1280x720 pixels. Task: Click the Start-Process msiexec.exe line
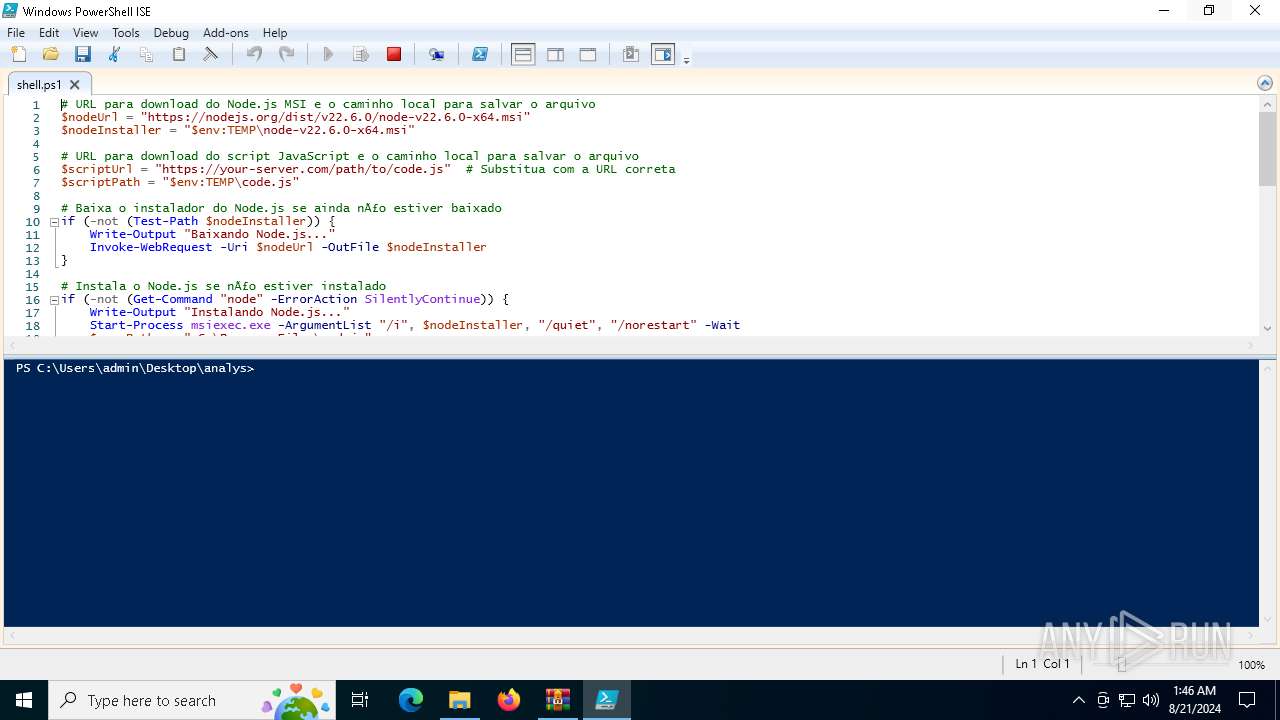(x=415, y=325)
